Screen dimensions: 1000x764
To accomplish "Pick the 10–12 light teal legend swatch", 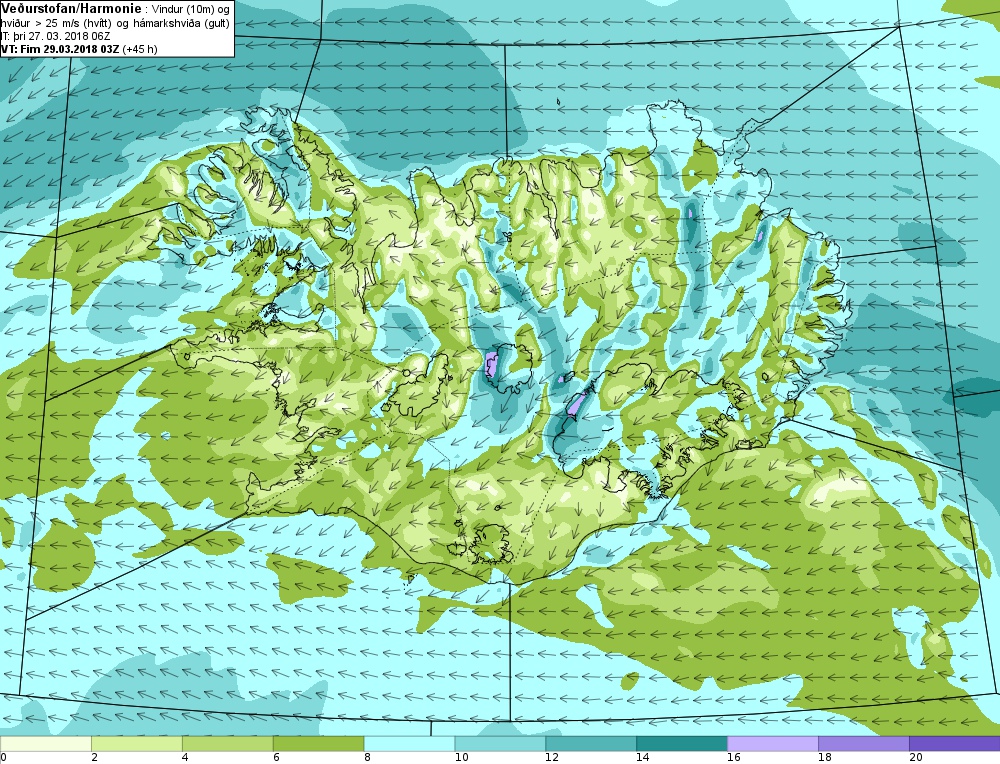I will pyautogui.click(x=500, y=744).
